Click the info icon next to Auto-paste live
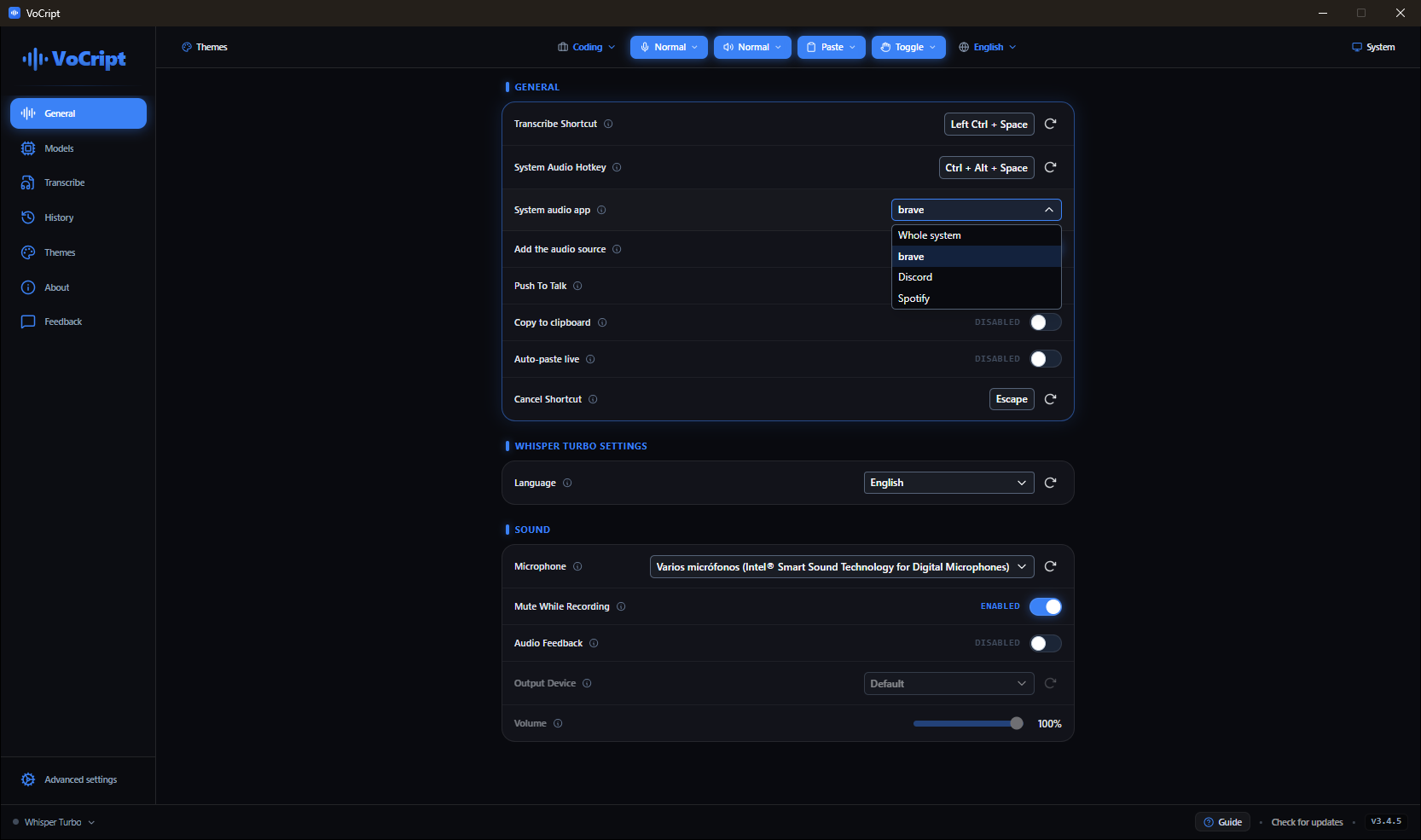This screenshot has height=840, width=1421. [x=590, y=359]
